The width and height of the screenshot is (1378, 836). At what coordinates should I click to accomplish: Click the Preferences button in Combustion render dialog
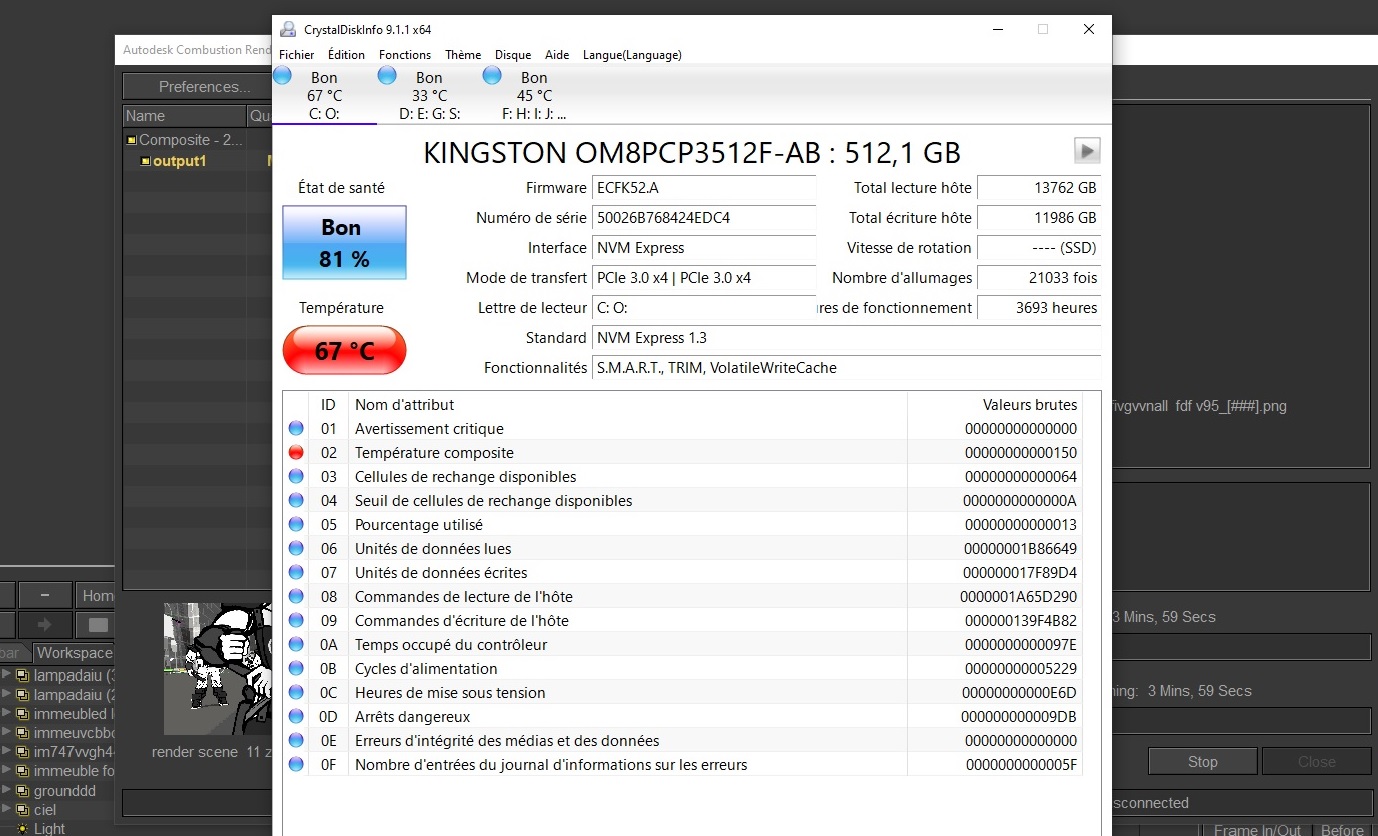197,87
